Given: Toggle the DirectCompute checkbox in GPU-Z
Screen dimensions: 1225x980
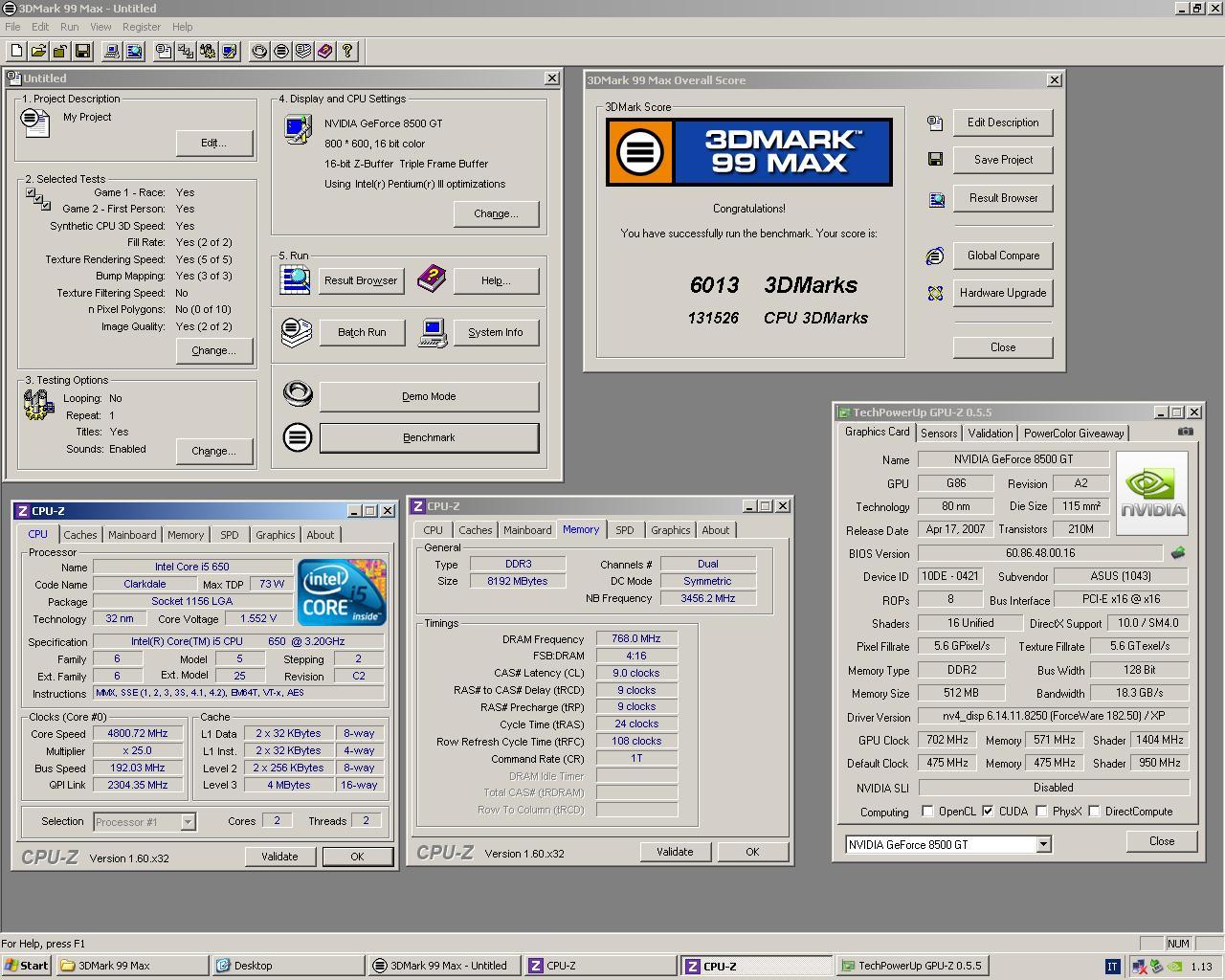Looking at the screenshot, I should click(x=1094, y=811).
